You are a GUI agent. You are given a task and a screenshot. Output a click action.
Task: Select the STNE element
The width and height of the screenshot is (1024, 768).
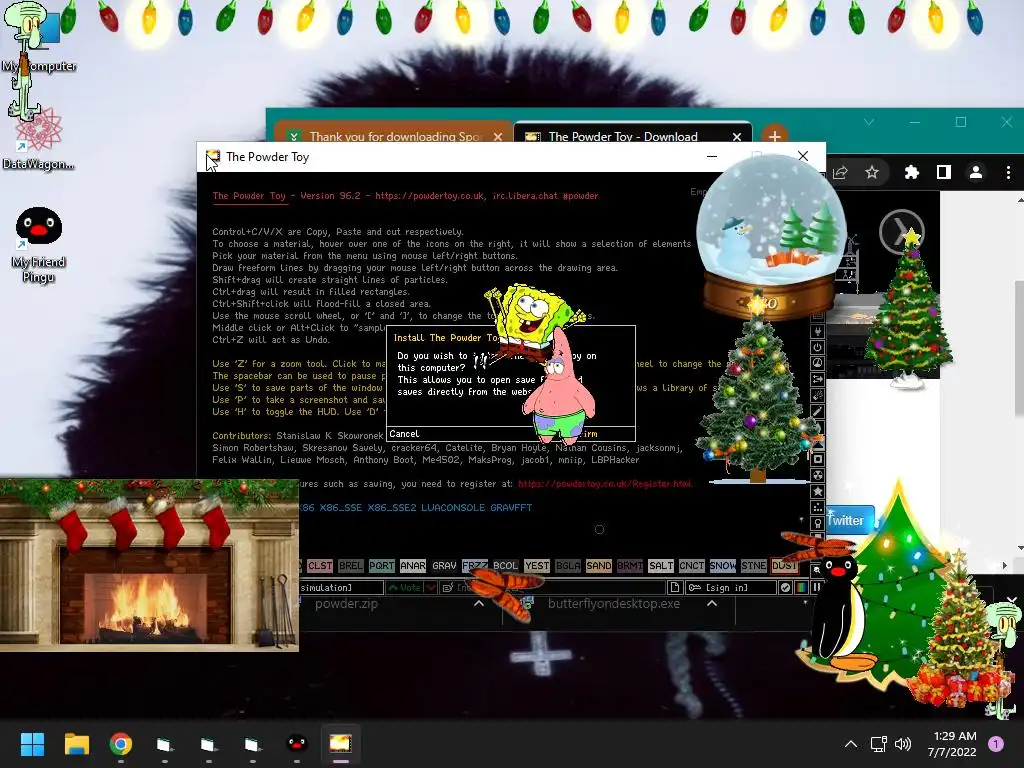[754, 566]
